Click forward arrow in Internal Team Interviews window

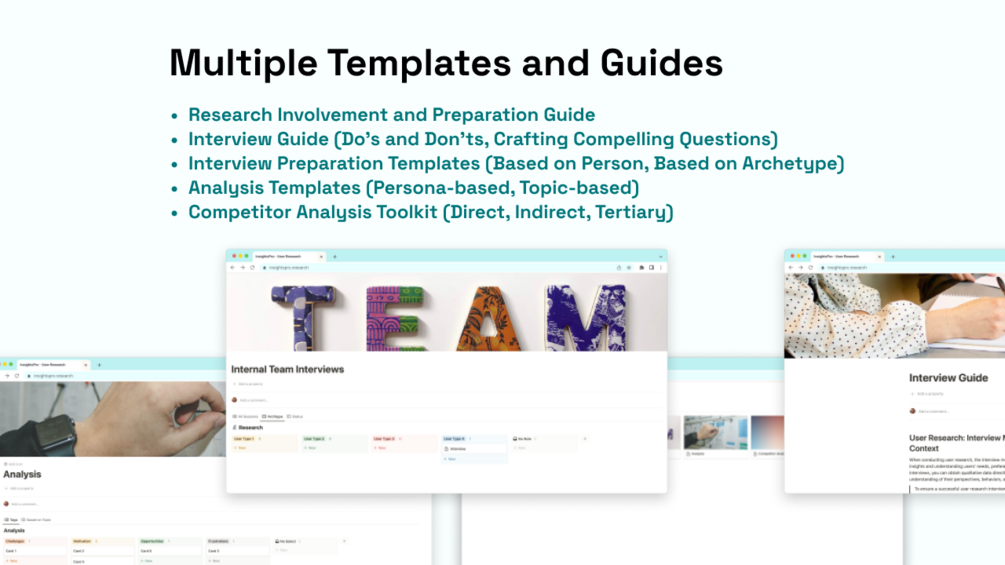(242, 268)
